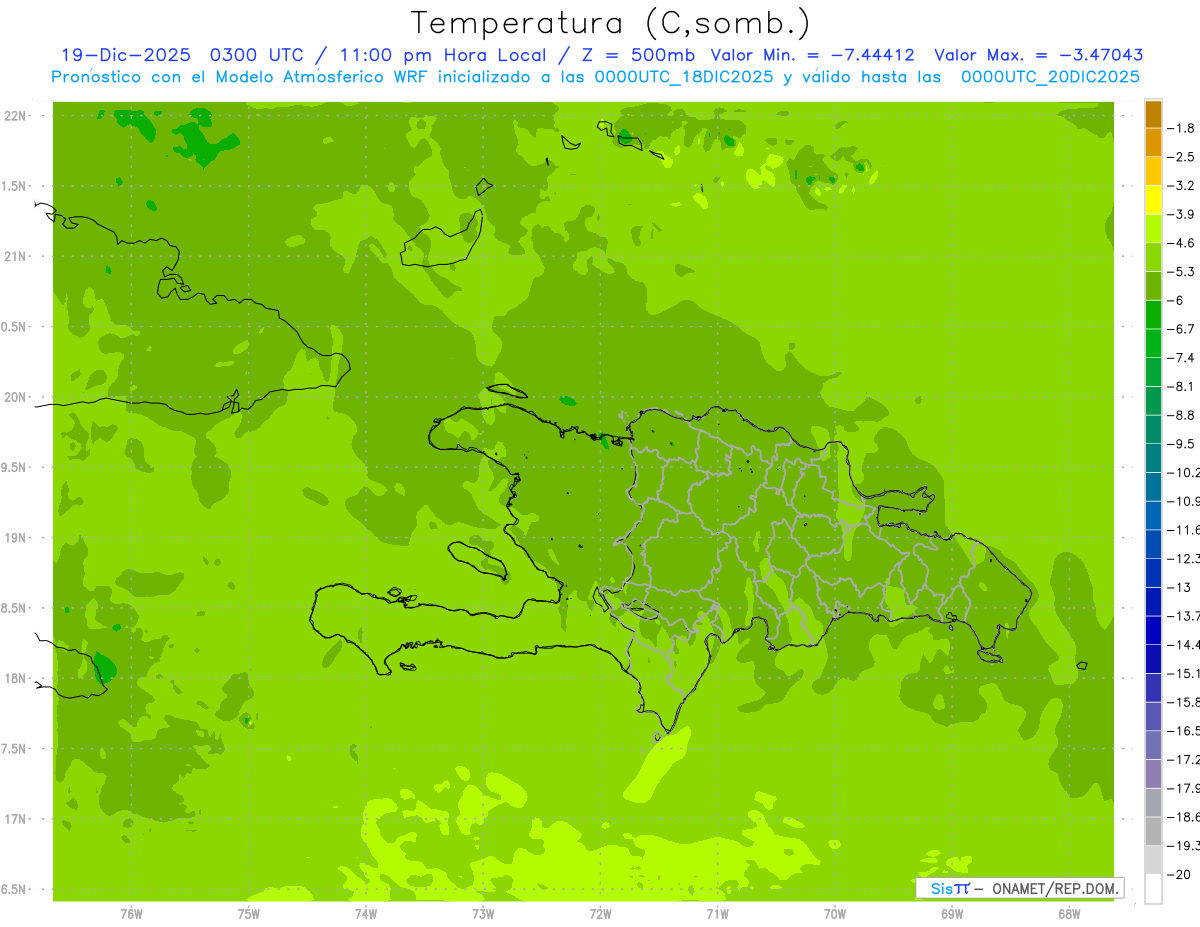Screen dimensions: 1200x927
Task: Pick the teal swatch between -8.8 and -9.5
Action: coord(1153,430)
